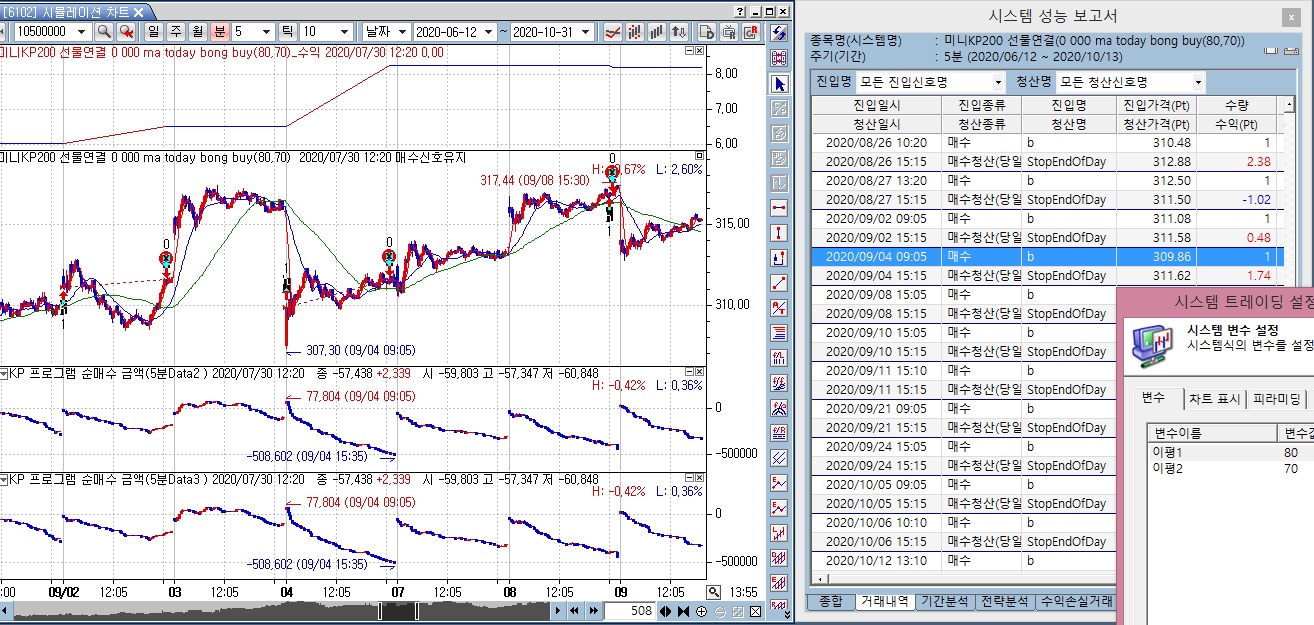Click the bar count field showing 508
The height and width of the screenshot is (625, 1314).
(x=630, y=611)
